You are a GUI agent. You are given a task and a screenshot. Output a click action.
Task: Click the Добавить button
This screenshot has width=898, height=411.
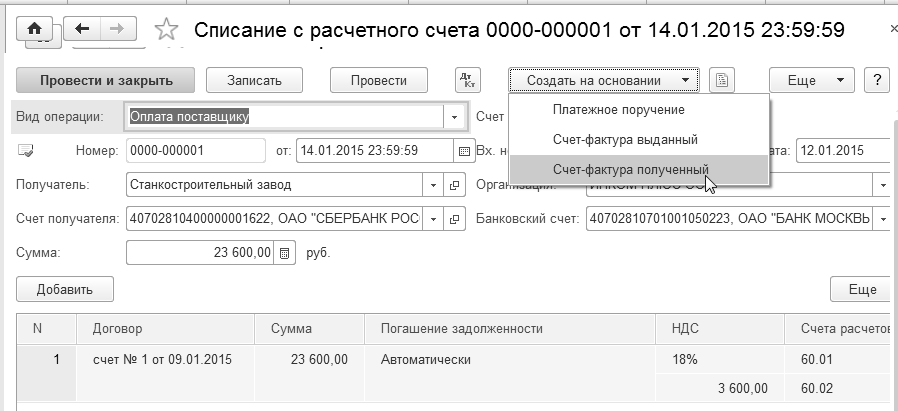(x=65, y=289)
